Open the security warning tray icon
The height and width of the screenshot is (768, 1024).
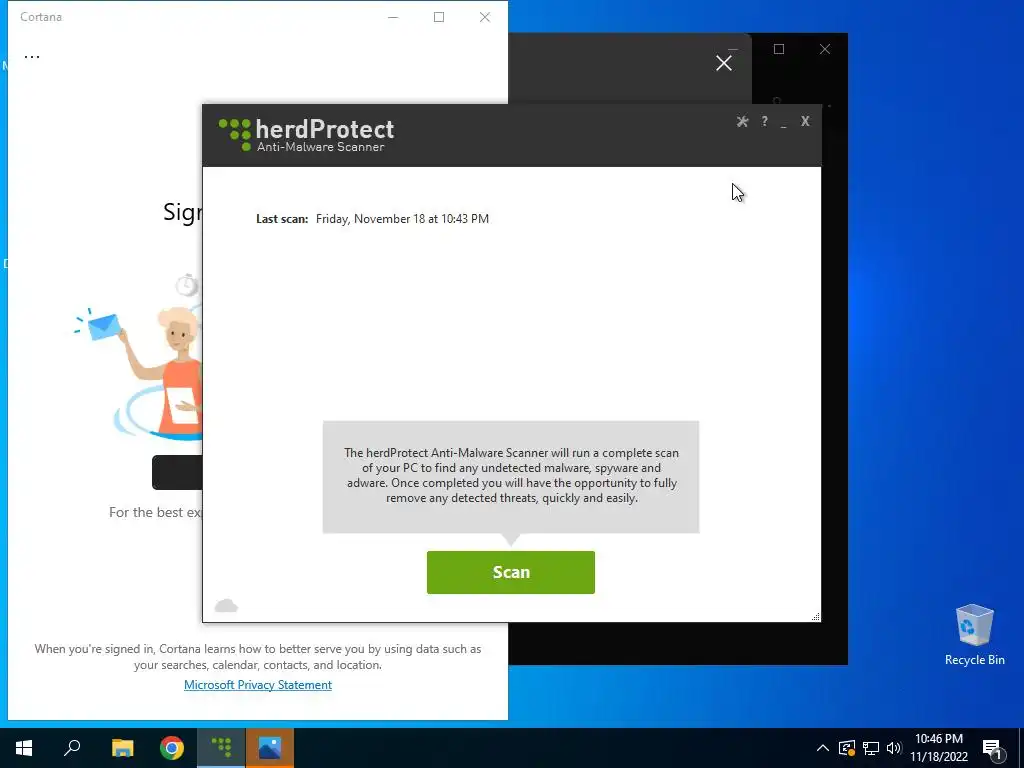tap(847, 748)
